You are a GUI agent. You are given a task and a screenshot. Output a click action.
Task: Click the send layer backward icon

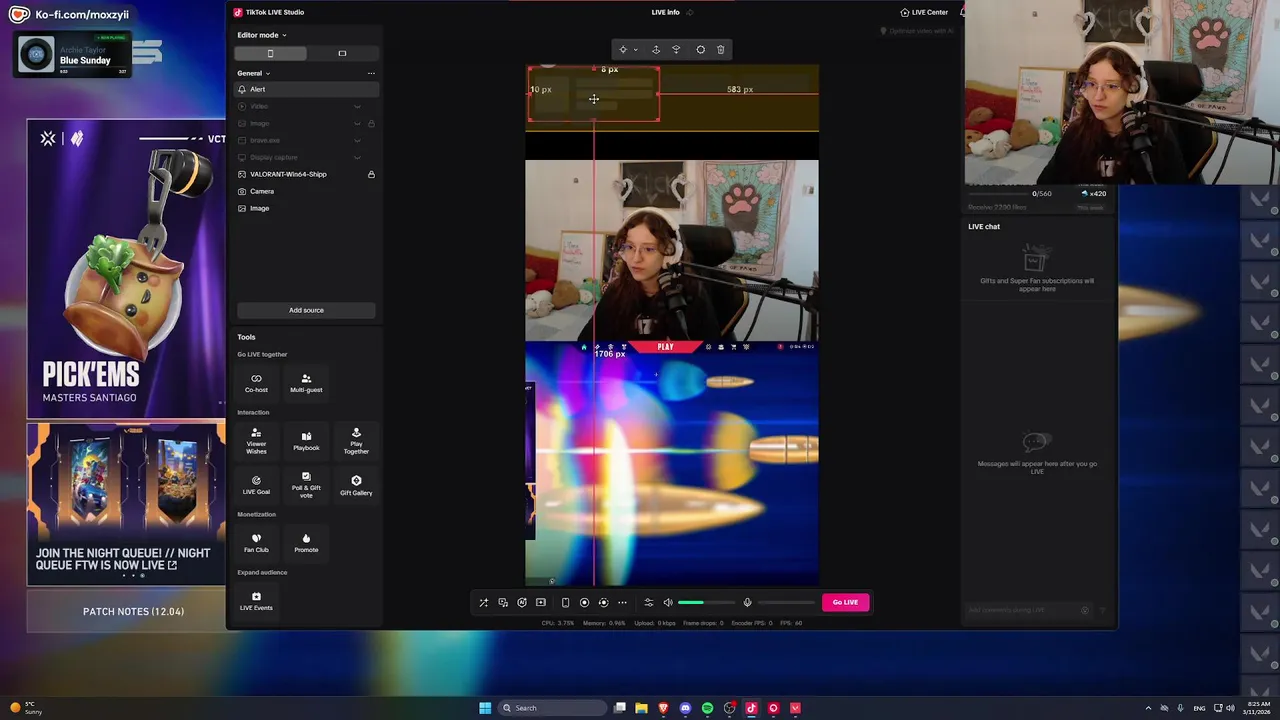tap(676, 49)
